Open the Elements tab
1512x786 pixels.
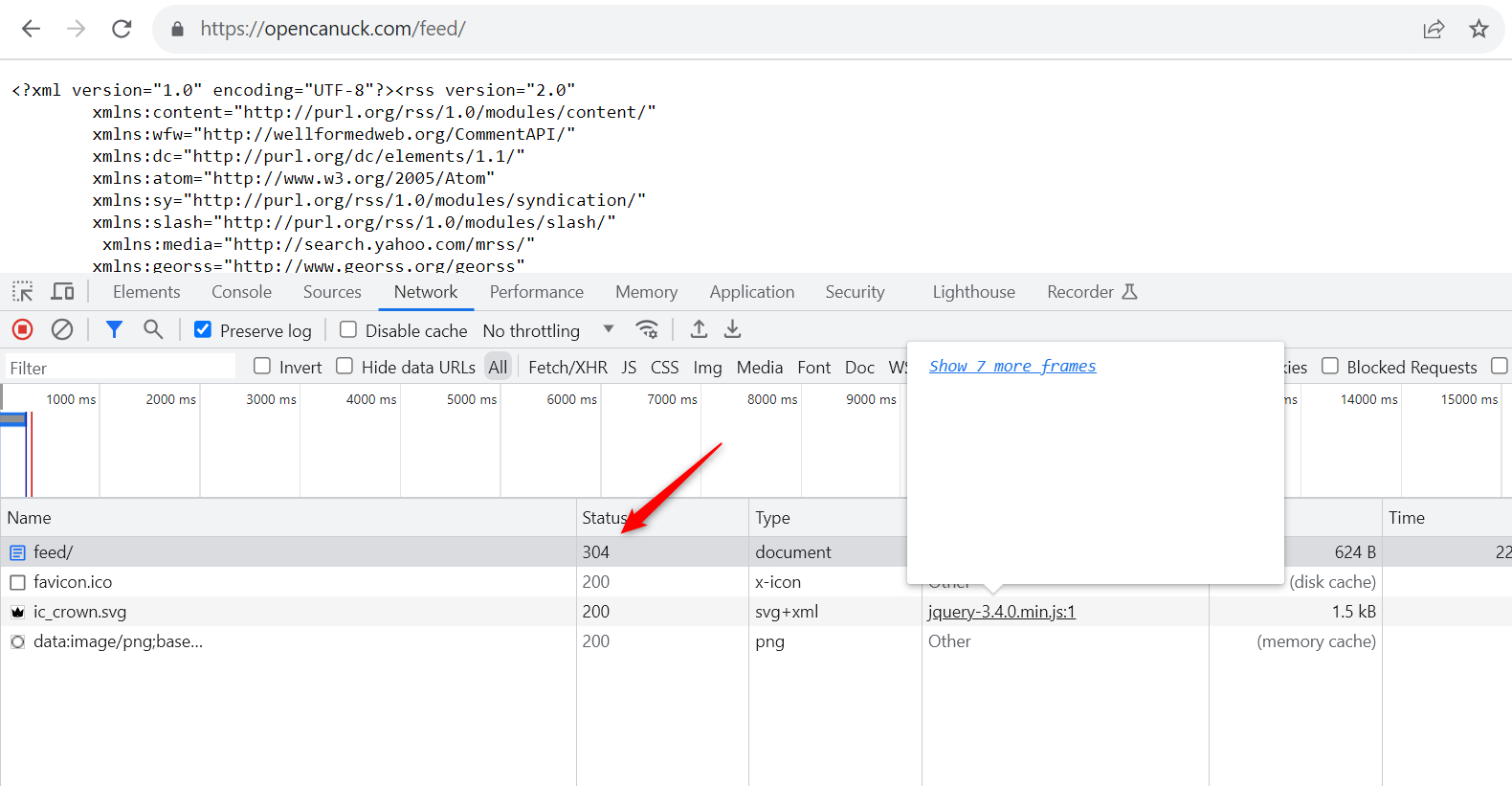point(146,292)
